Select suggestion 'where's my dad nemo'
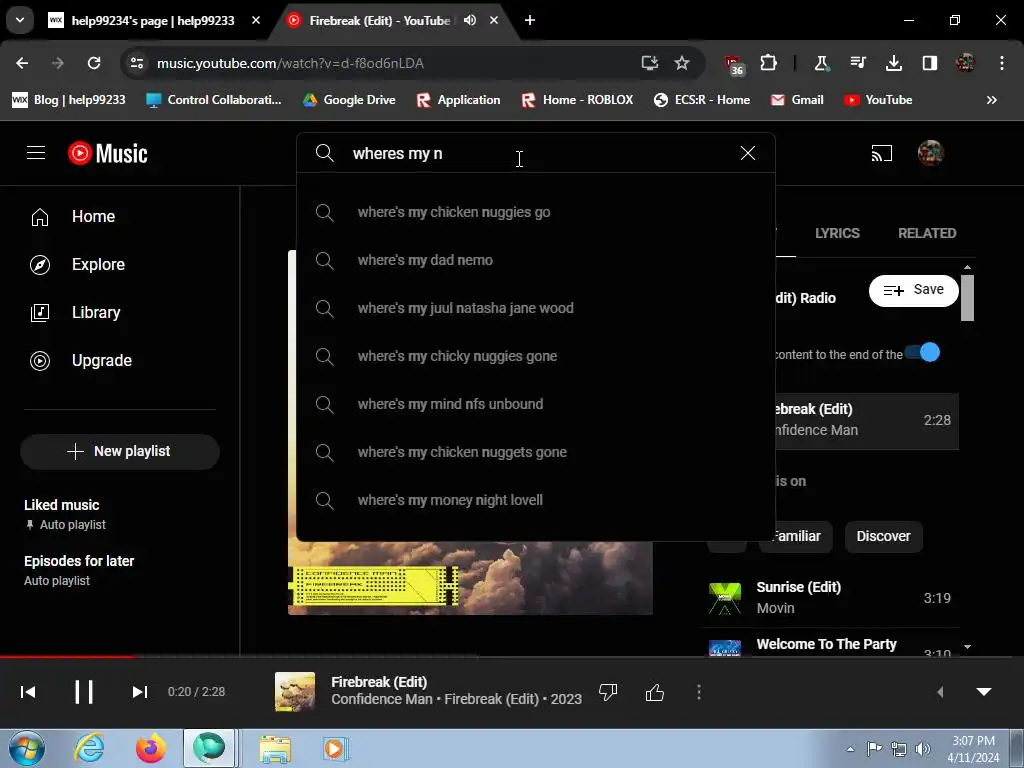Screen dimensions: 1024x768 pos(536,260)
